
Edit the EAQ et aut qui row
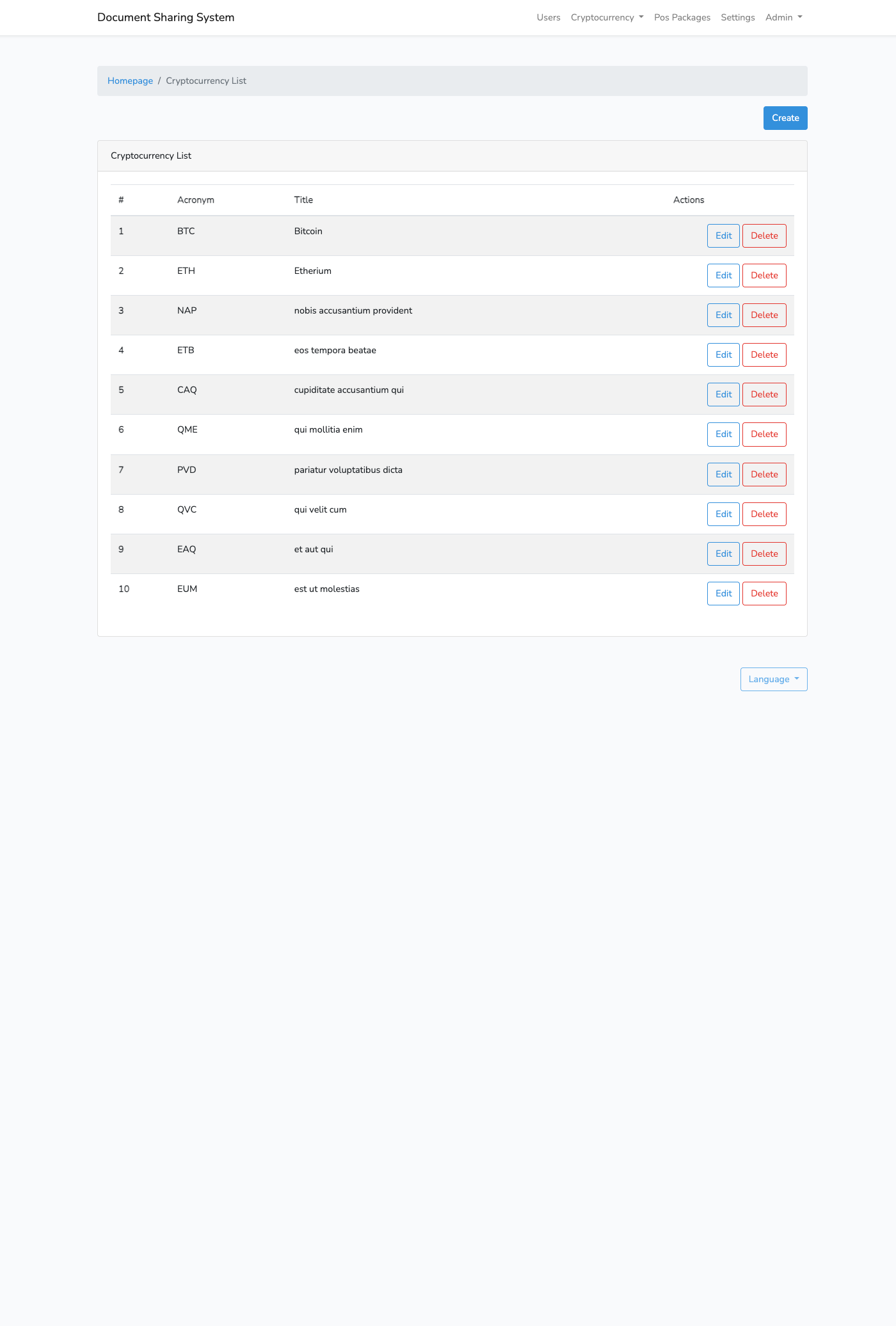(723, 554)
